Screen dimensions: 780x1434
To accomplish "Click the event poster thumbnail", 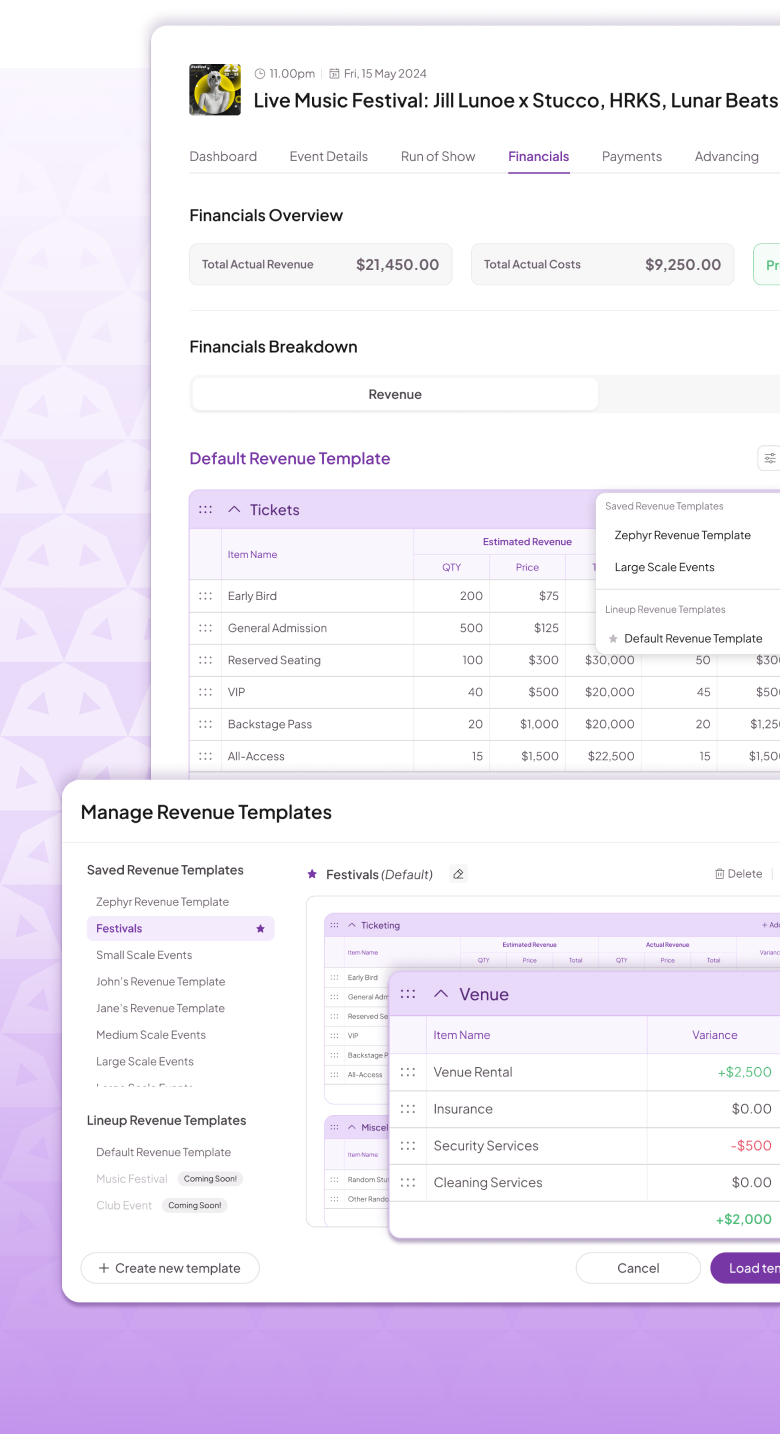I will (215, 90).
